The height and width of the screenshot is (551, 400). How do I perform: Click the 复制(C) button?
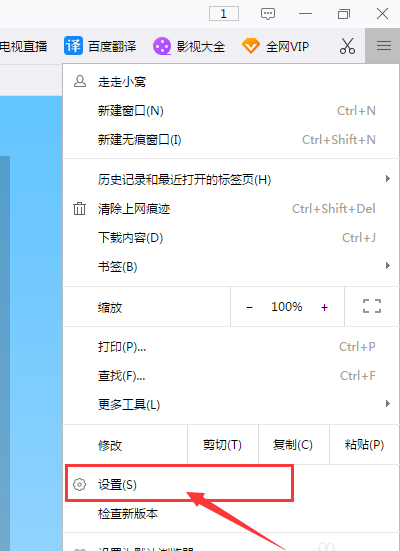[293, 445]
